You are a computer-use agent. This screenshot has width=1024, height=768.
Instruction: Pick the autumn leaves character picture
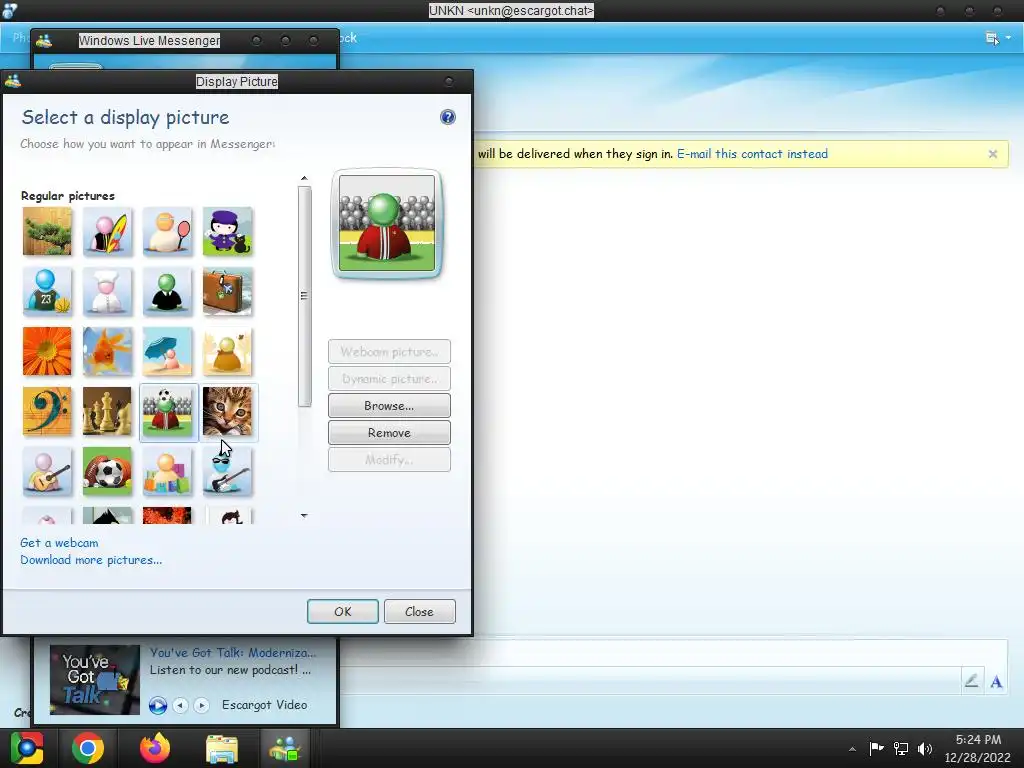point(227,351)
